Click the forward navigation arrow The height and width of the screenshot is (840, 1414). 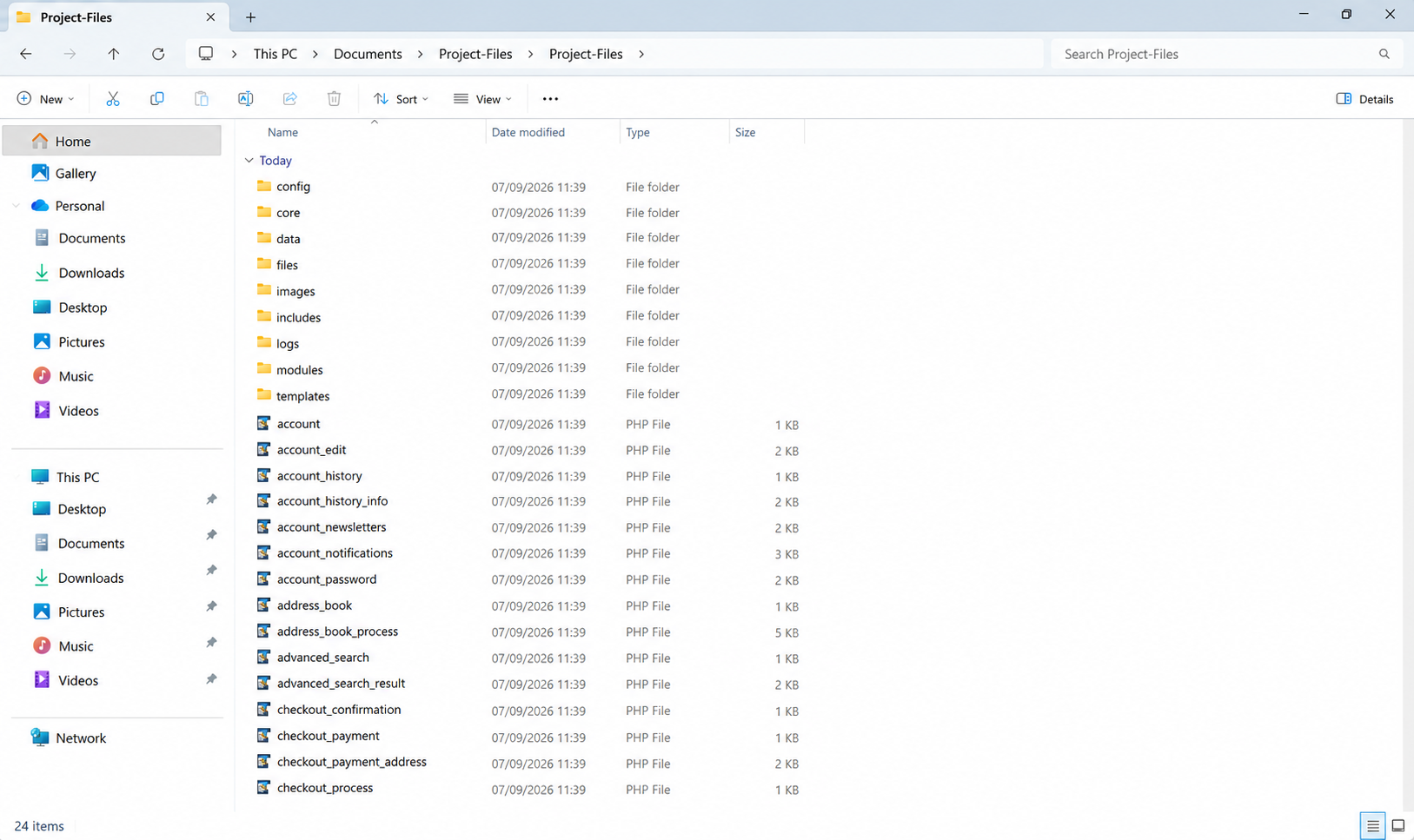tap(70, 54)
